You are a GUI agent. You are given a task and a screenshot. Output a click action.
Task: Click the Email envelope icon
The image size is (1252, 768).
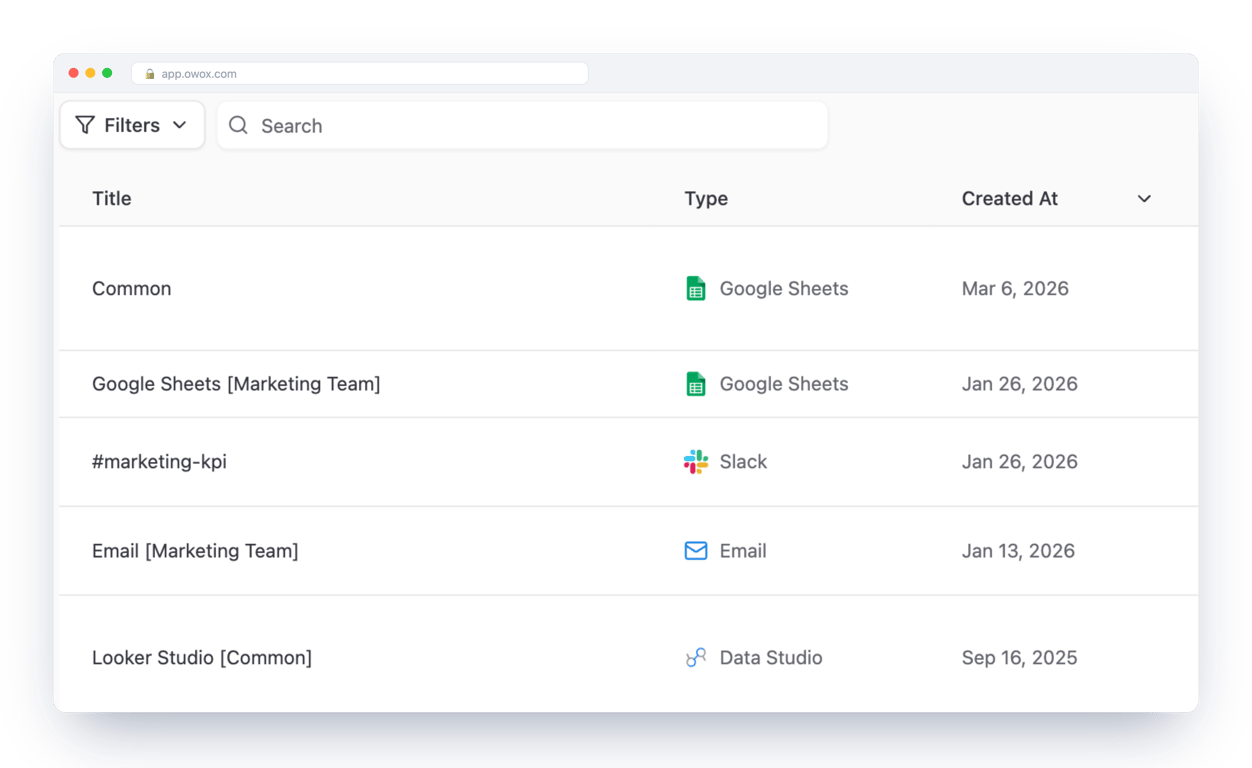(696, 551)
